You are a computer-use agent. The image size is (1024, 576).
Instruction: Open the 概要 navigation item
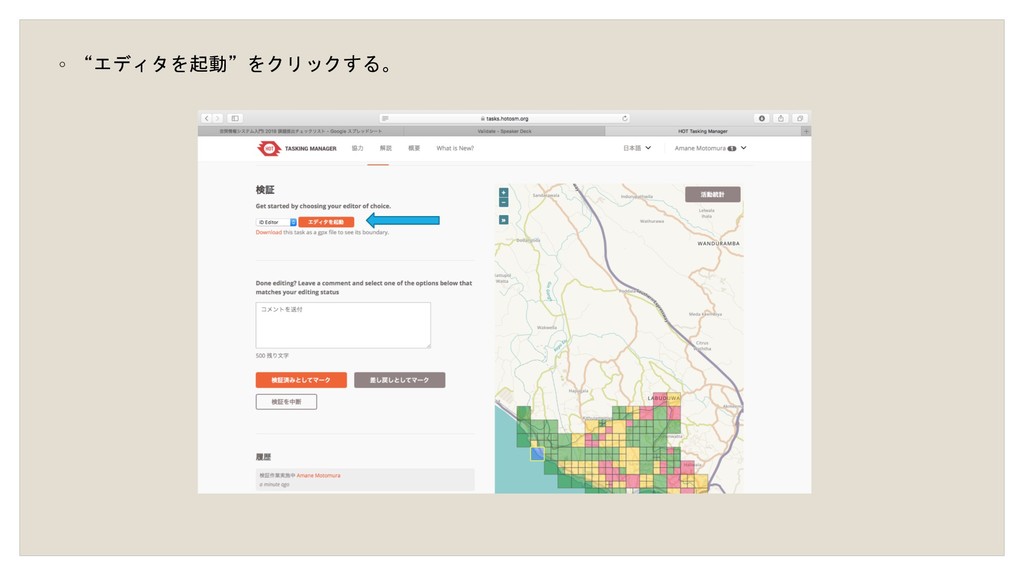point(414,148)
